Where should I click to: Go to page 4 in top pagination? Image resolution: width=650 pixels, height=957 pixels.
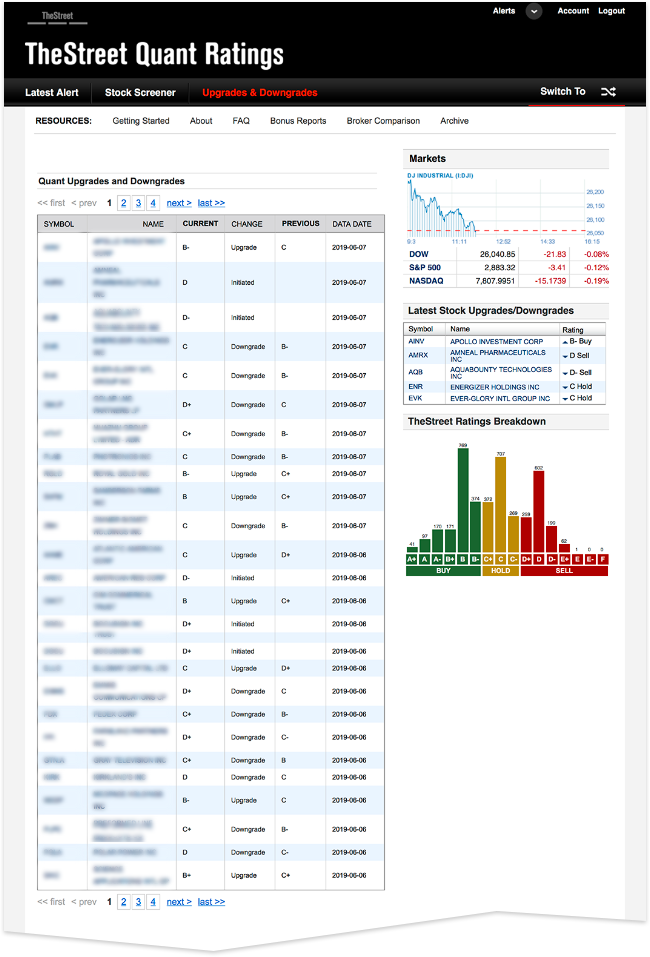(x=153, y=203)
